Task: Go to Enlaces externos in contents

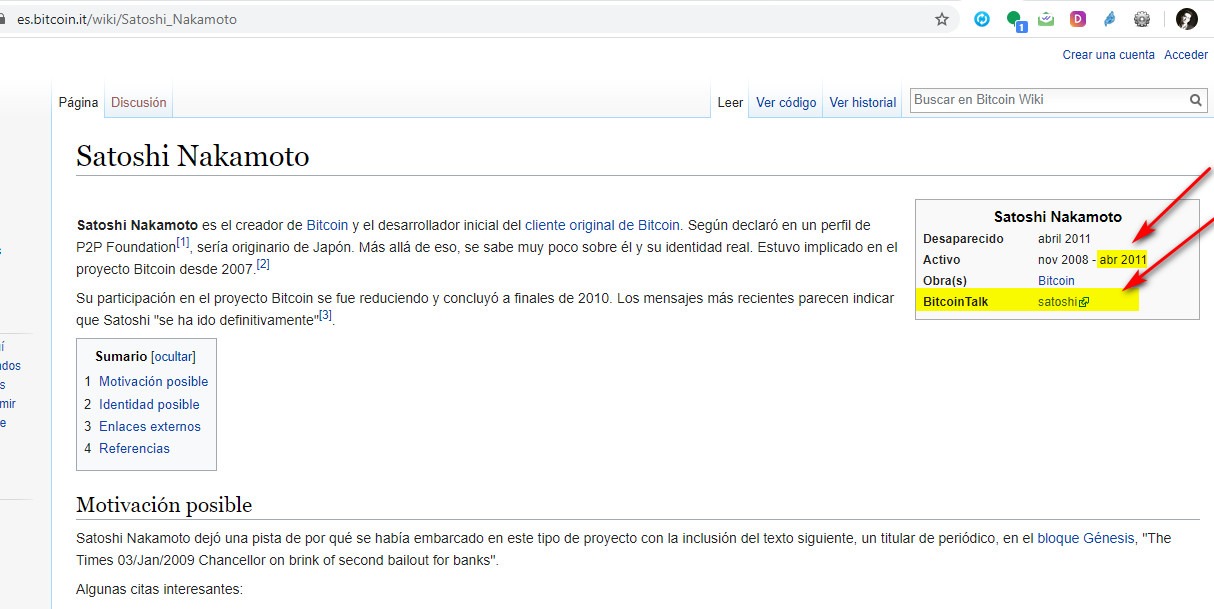Action: tap(150, 426)
